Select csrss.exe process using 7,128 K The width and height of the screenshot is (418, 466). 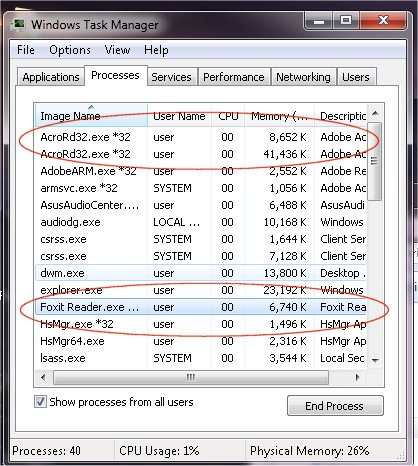pyautogui.click(x=201, y=256)
